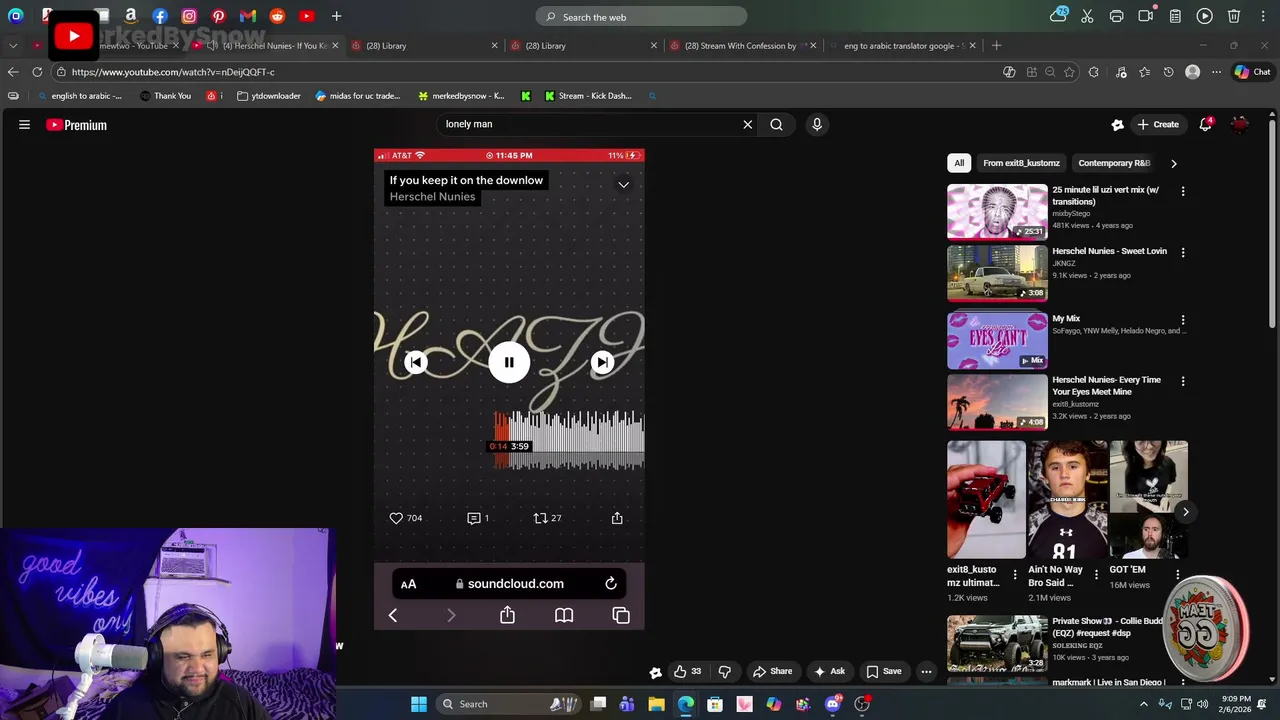Open a new browser tab
The width and height of the screenshot is (1280, 720).
pos(997,45)
